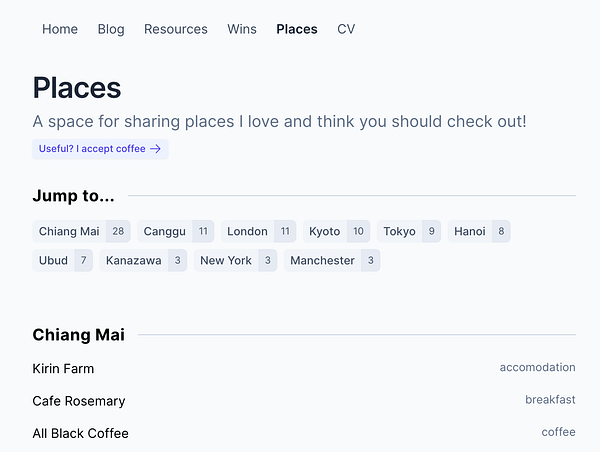Viewport: 600px width, 452px height.
Task: Select the Places navigation item
Action: (x=297, y=29)
